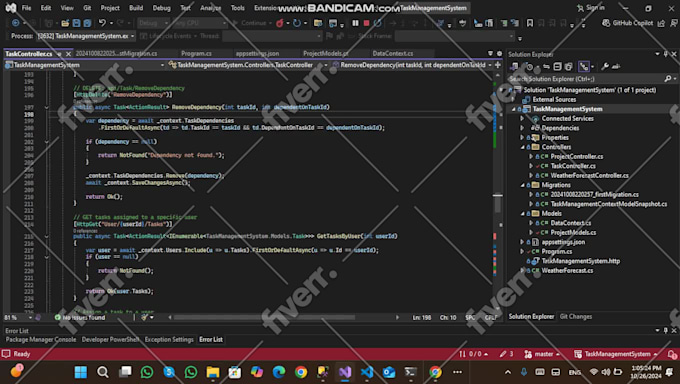Open the Tools menu
This screenshot has height=384, width=680.
pyautogui.click(x=237, y=8)
